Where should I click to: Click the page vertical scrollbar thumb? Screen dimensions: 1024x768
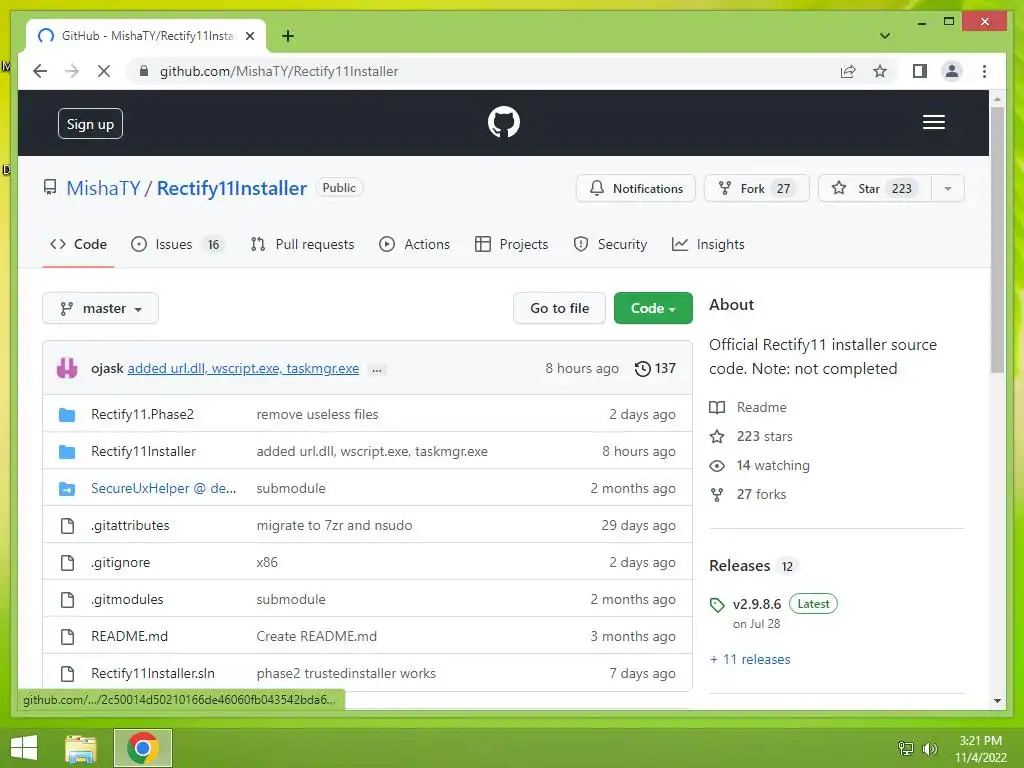997,240
